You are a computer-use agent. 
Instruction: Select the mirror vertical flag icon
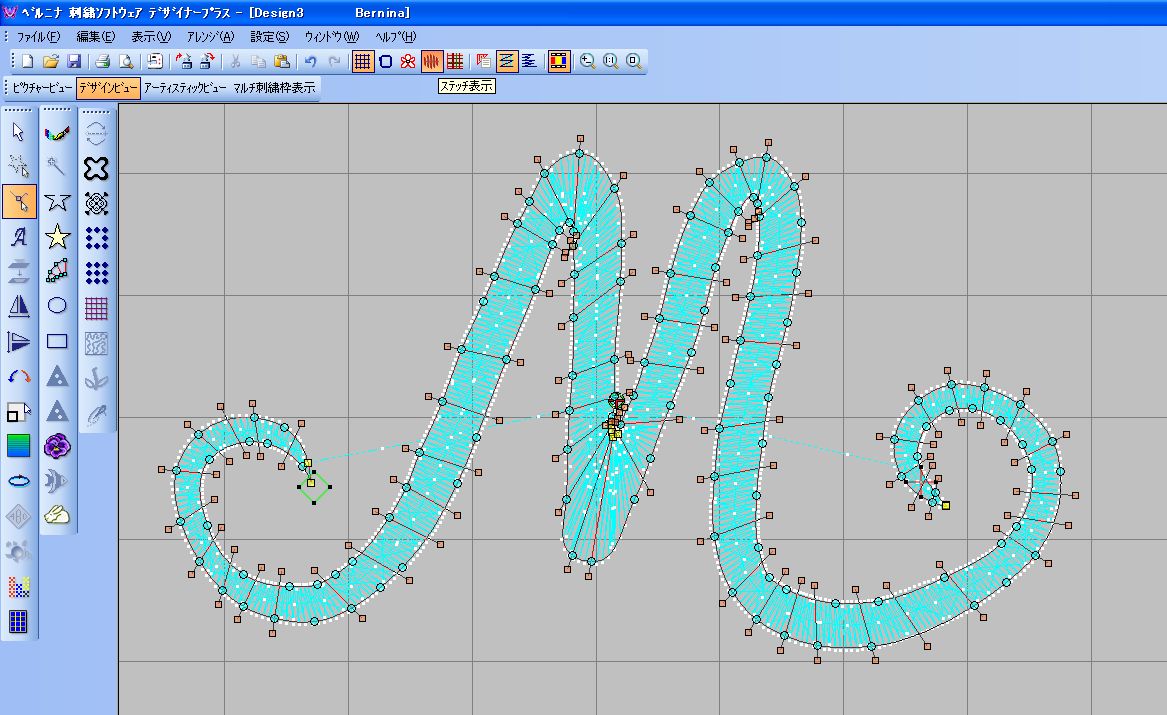[x=19, y=341]
